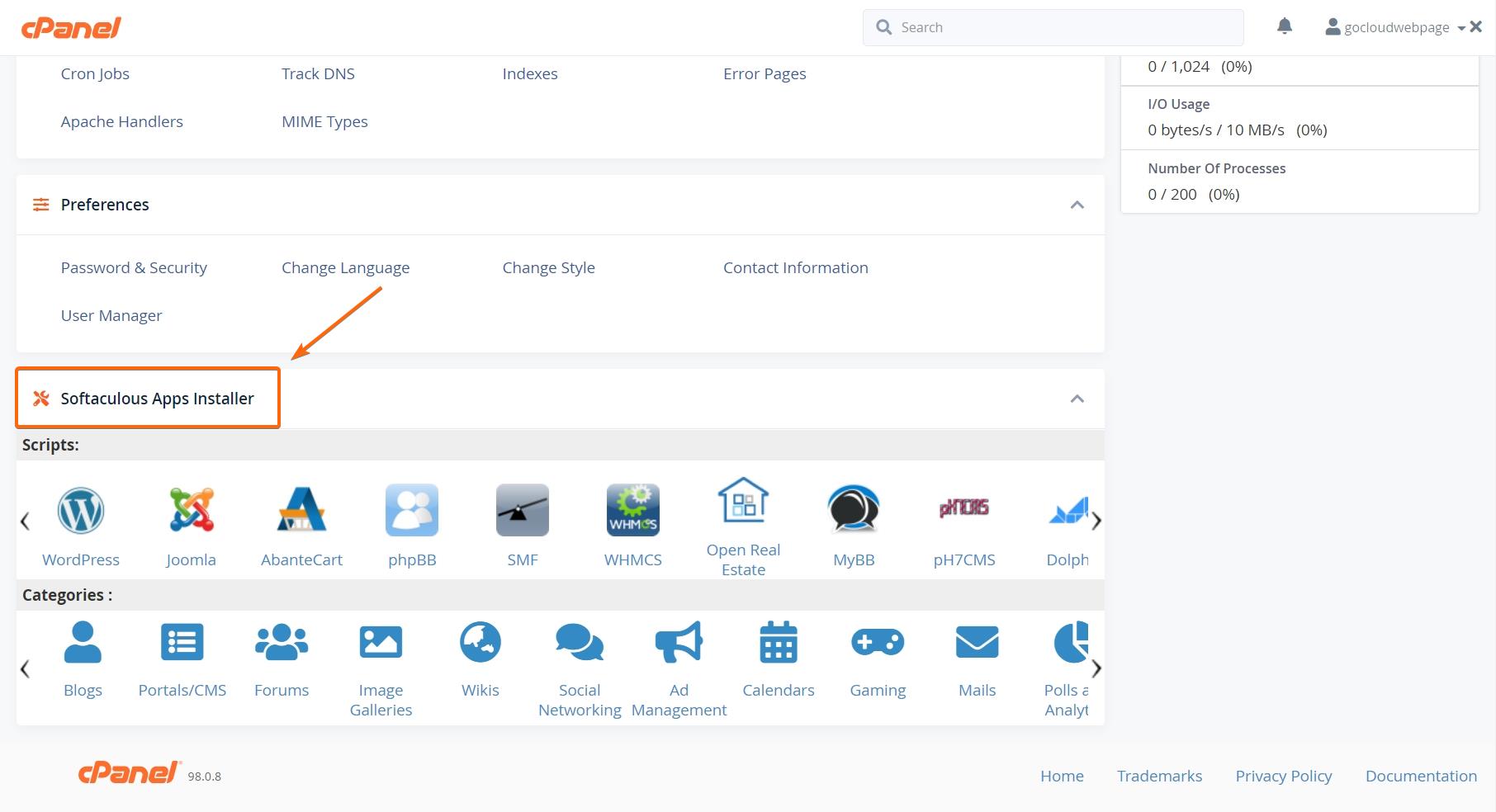Slide categories carousel to the left
The width and height of the screenshot is (1496, 812).
click(25, 668)
